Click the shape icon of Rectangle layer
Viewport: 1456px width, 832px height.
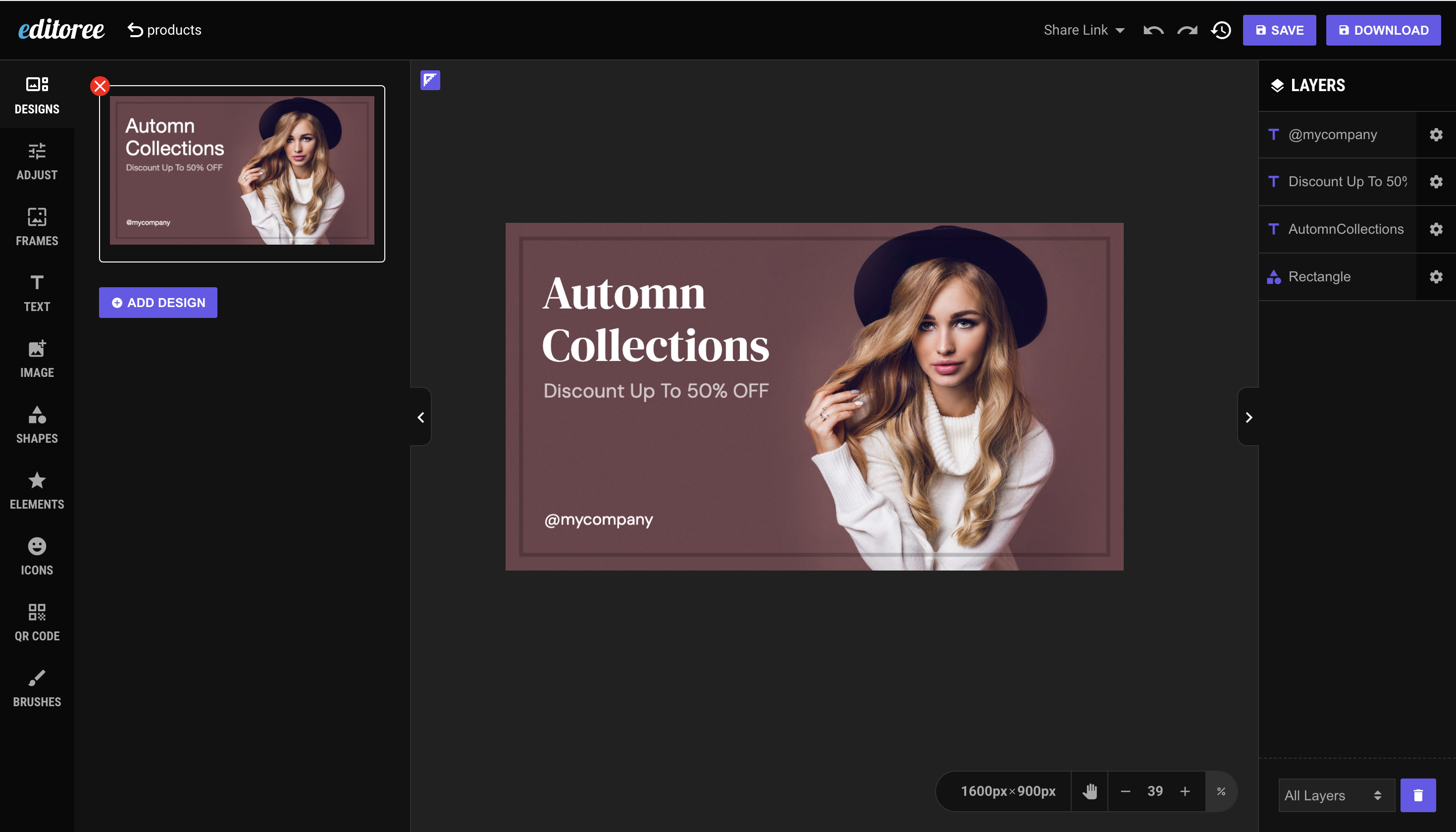click(1274, 276)
